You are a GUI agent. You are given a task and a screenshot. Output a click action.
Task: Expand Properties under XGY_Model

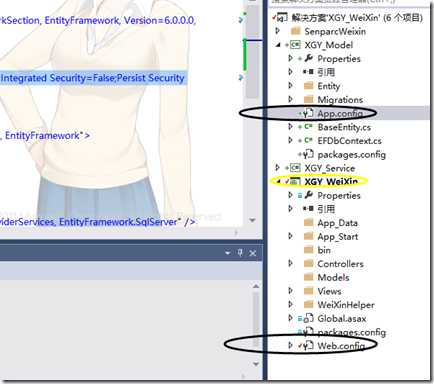point(291,58)
